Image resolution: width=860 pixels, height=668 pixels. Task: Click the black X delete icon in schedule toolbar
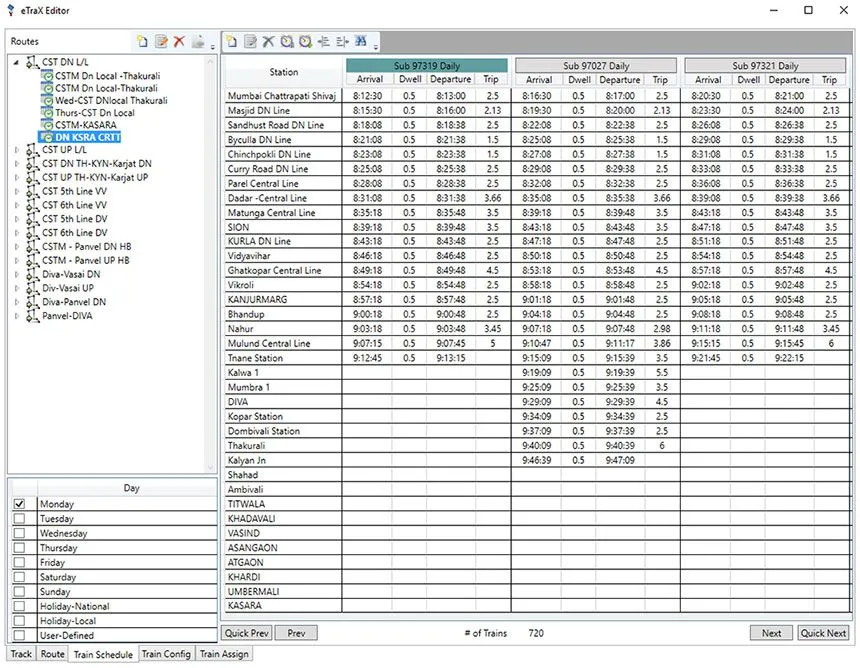point(268,42)
